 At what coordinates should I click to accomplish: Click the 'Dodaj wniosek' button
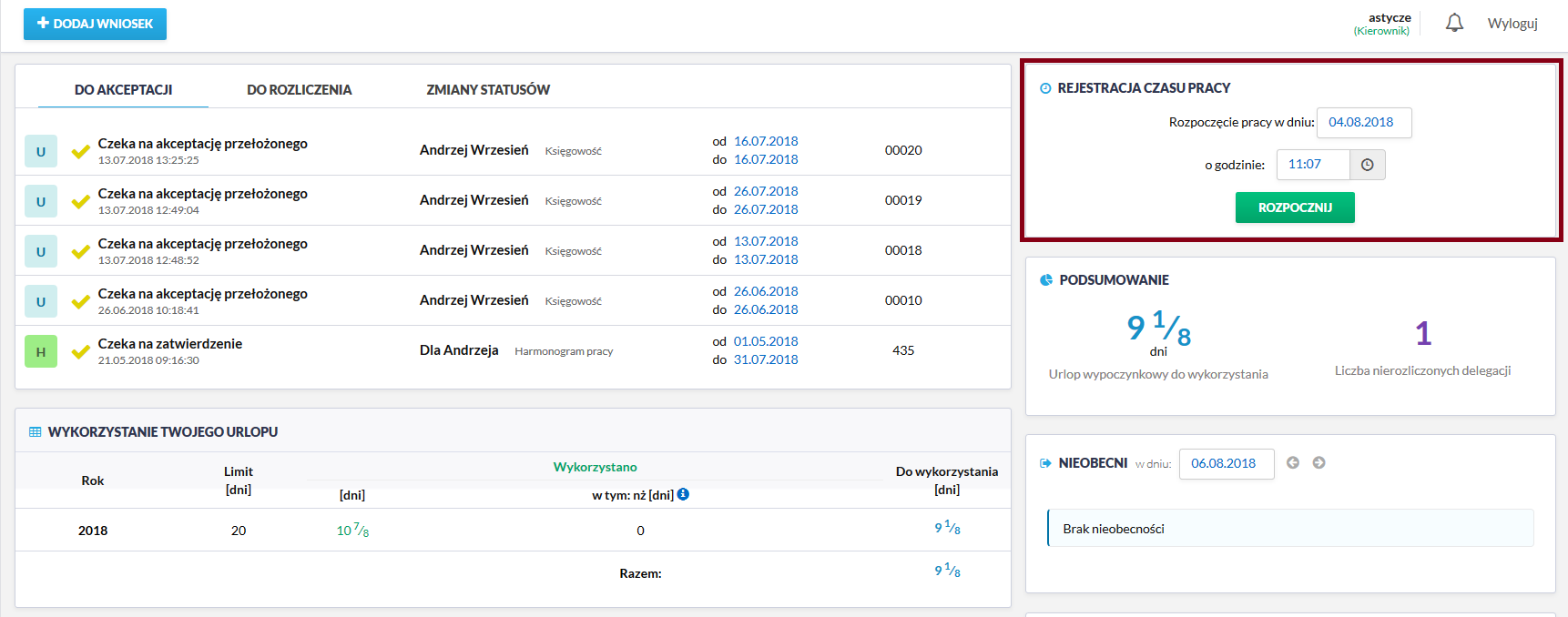[95, 24]
